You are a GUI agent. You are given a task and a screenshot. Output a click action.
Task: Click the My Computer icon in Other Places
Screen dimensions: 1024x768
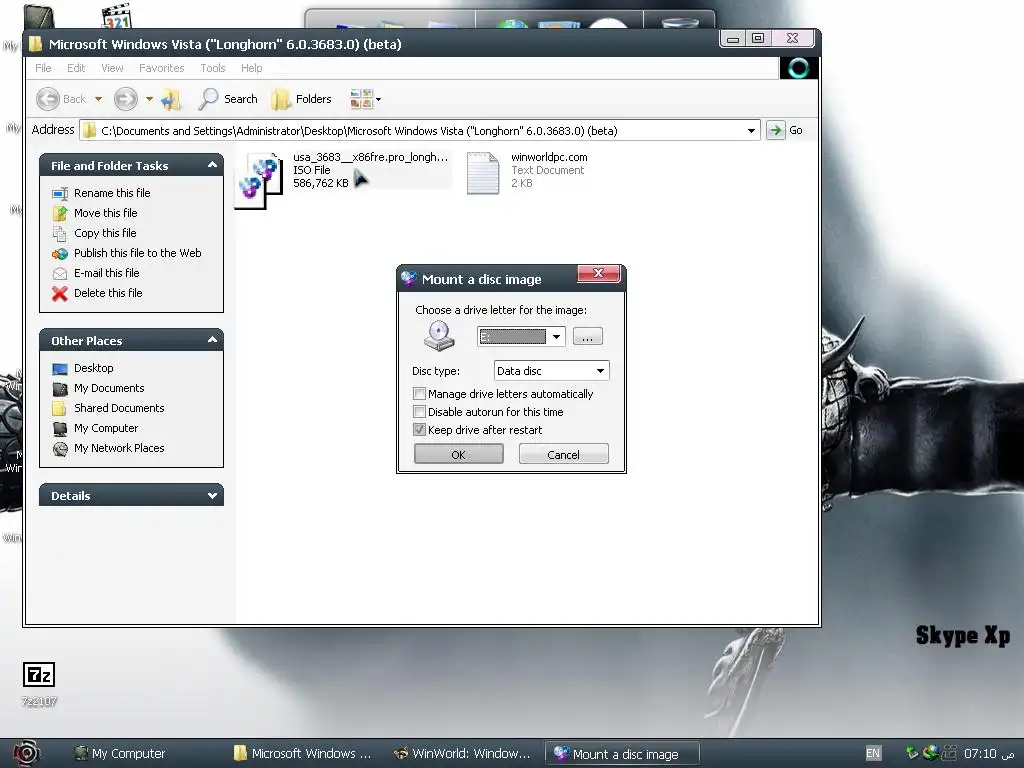[59, 428]
